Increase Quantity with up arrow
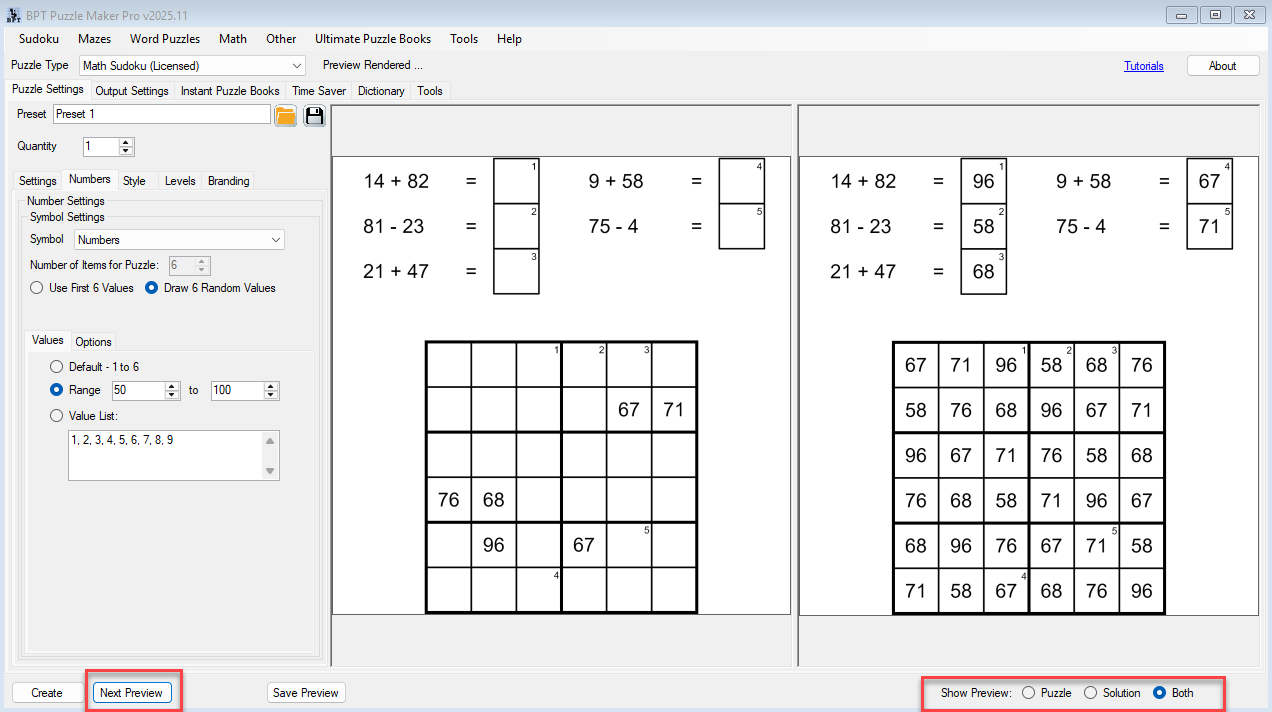This screenshot has height=712, width=1272. point(126,142)
